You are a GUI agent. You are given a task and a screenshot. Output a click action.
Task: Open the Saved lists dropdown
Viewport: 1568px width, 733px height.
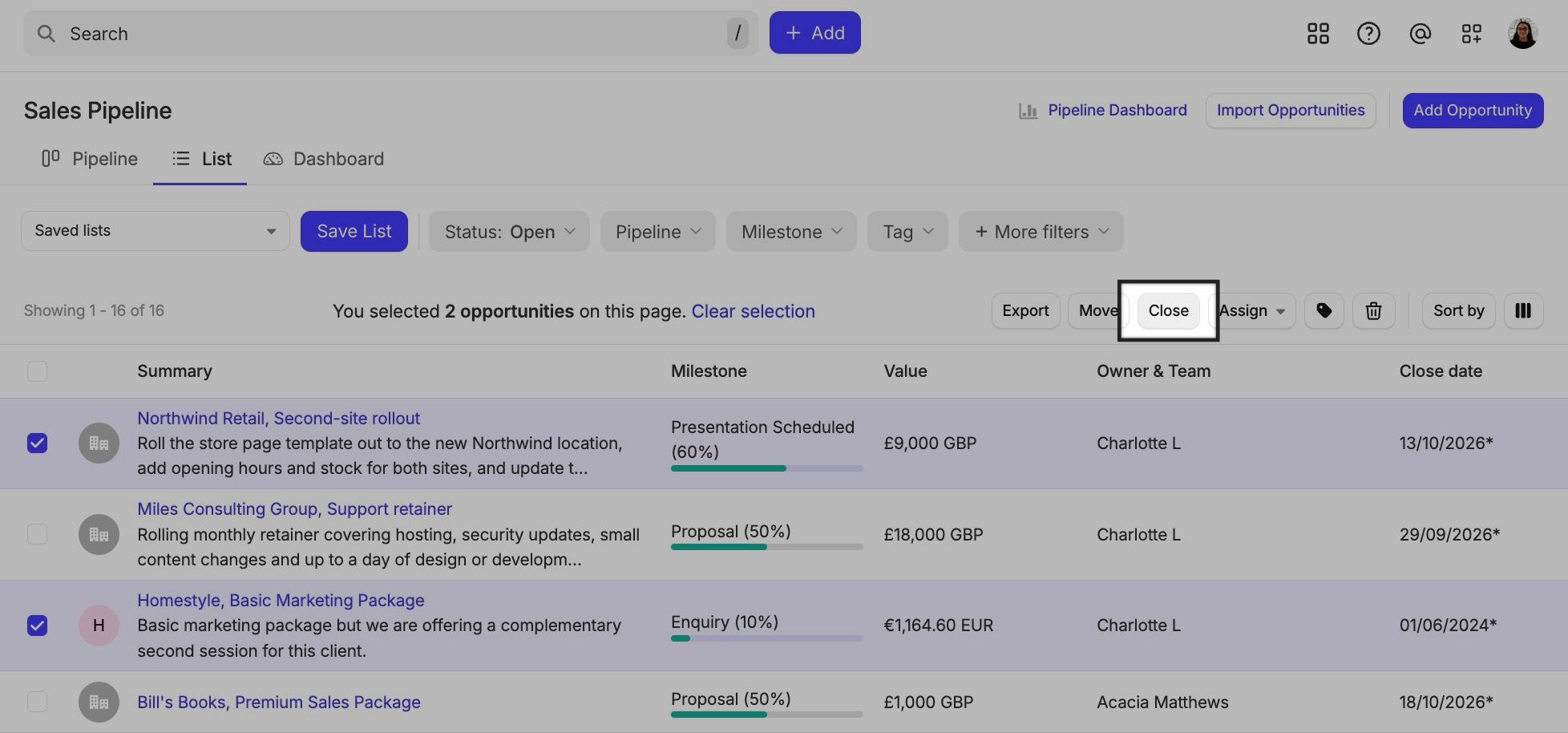(156, 231)
